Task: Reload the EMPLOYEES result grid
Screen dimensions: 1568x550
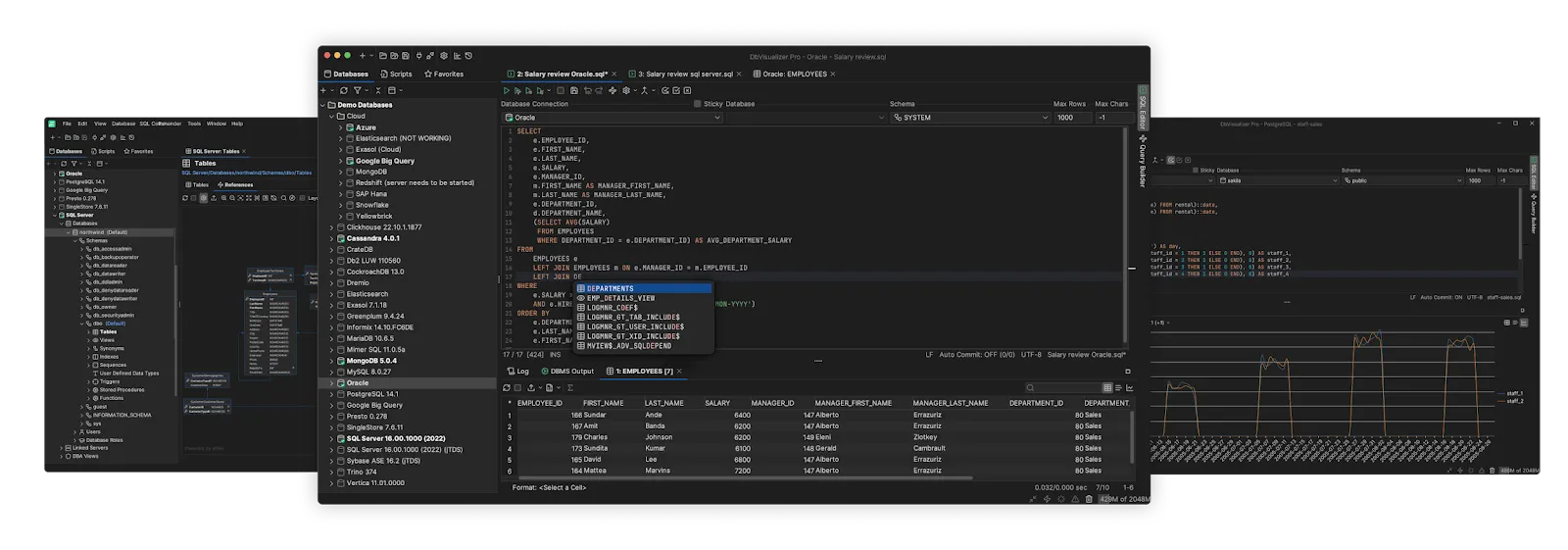Action: click(507, 387)
